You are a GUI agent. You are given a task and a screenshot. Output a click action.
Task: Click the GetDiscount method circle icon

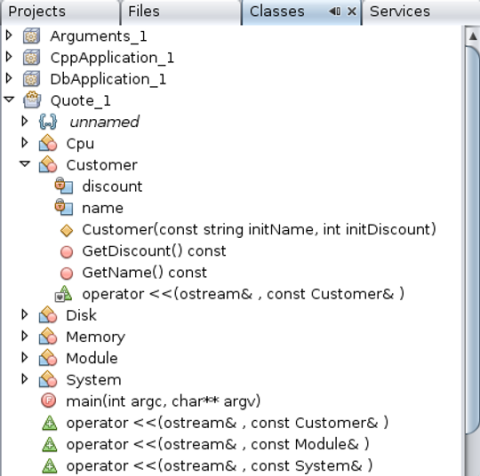67,252
